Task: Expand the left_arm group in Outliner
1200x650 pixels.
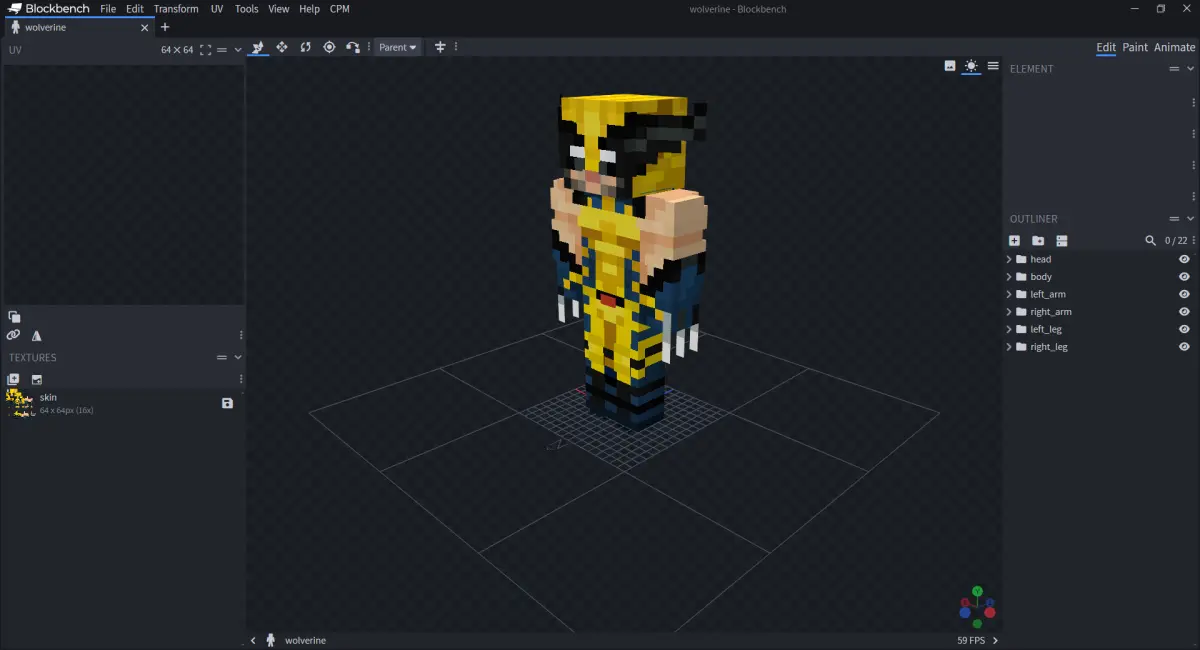Action: click(x=1009, y=294)
